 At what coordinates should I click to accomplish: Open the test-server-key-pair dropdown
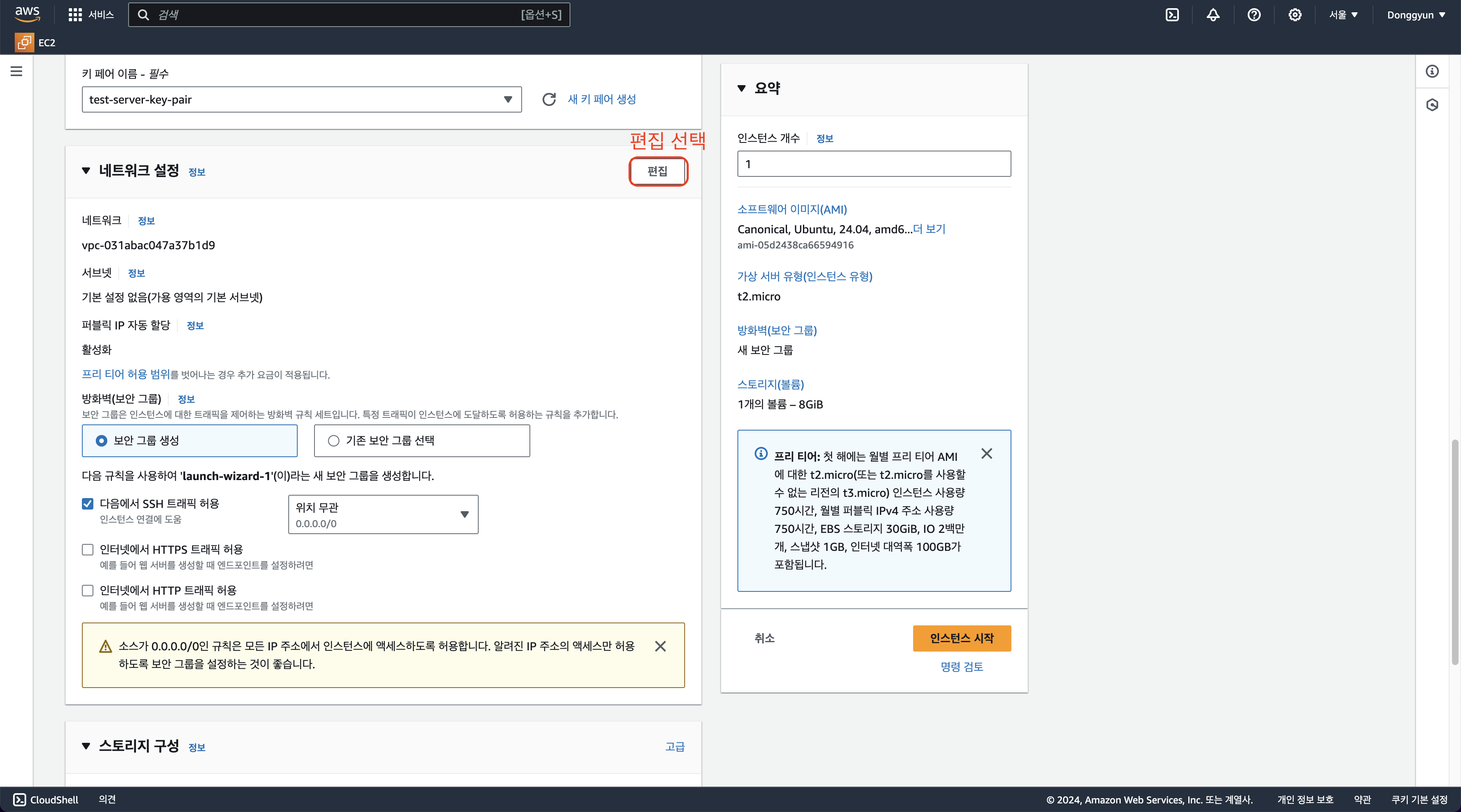[301, 99]
